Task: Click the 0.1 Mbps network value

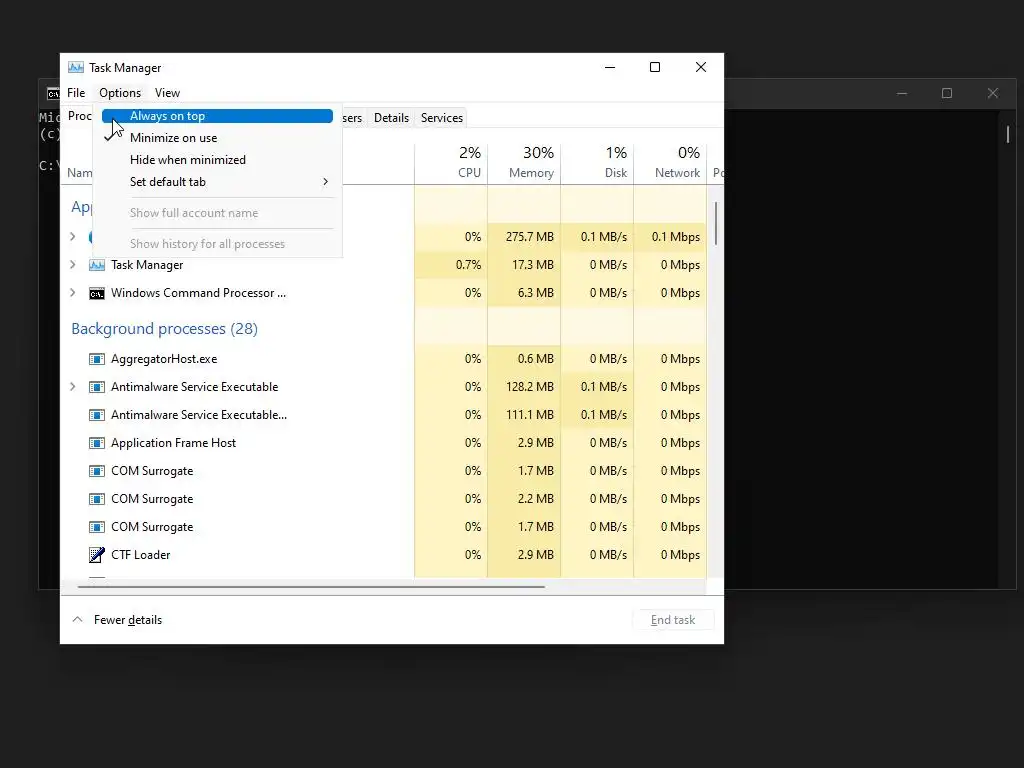Action: [676, 237]
